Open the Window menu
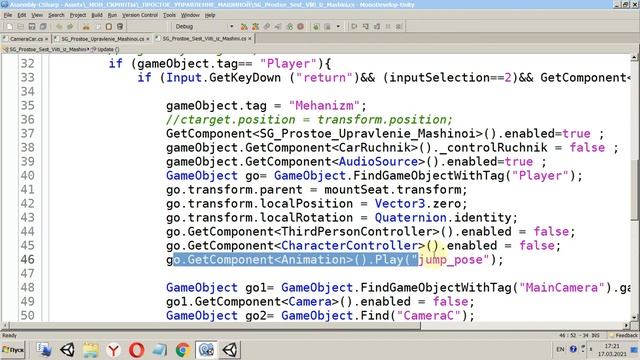Screen dimensions: 640x360 tap(190, 15)
